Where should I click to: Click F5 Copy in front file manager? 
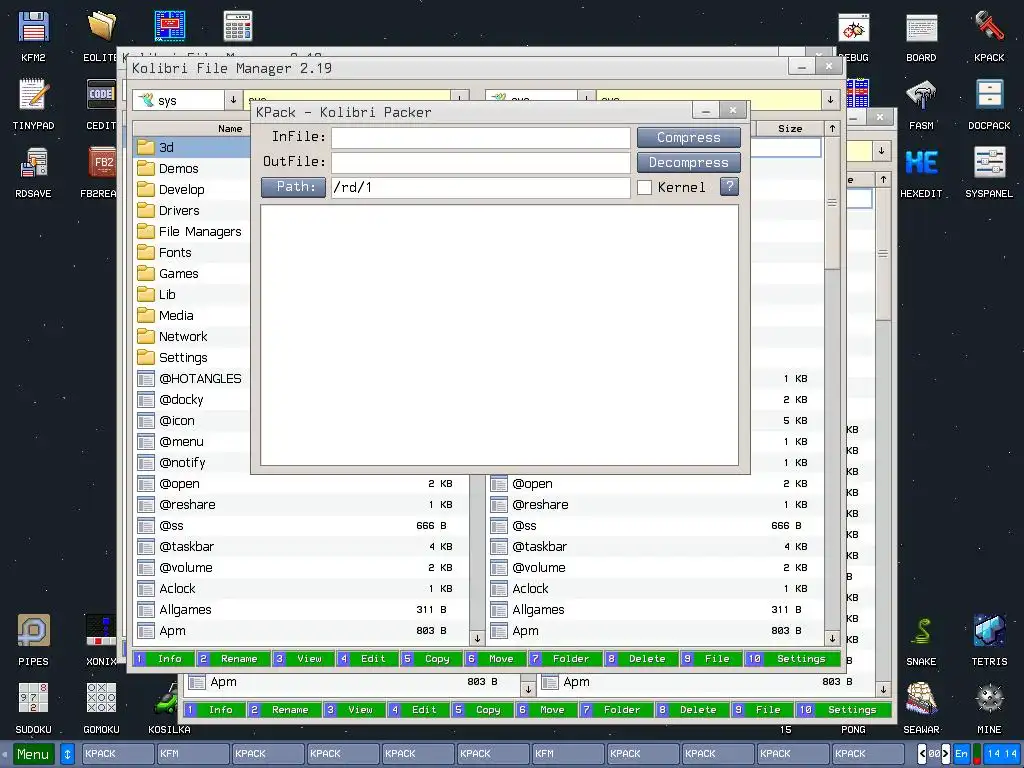click(431, 658)
